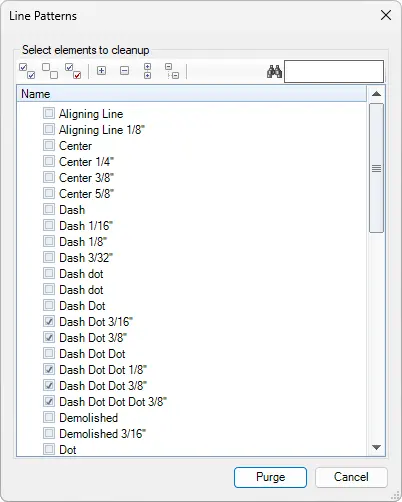Image resolution: width=402 pixels, height=502 pixels.
Task: Check the Aligning Line 1/8" checkbox
Action: pyautogui.click(x=49, y=129)
